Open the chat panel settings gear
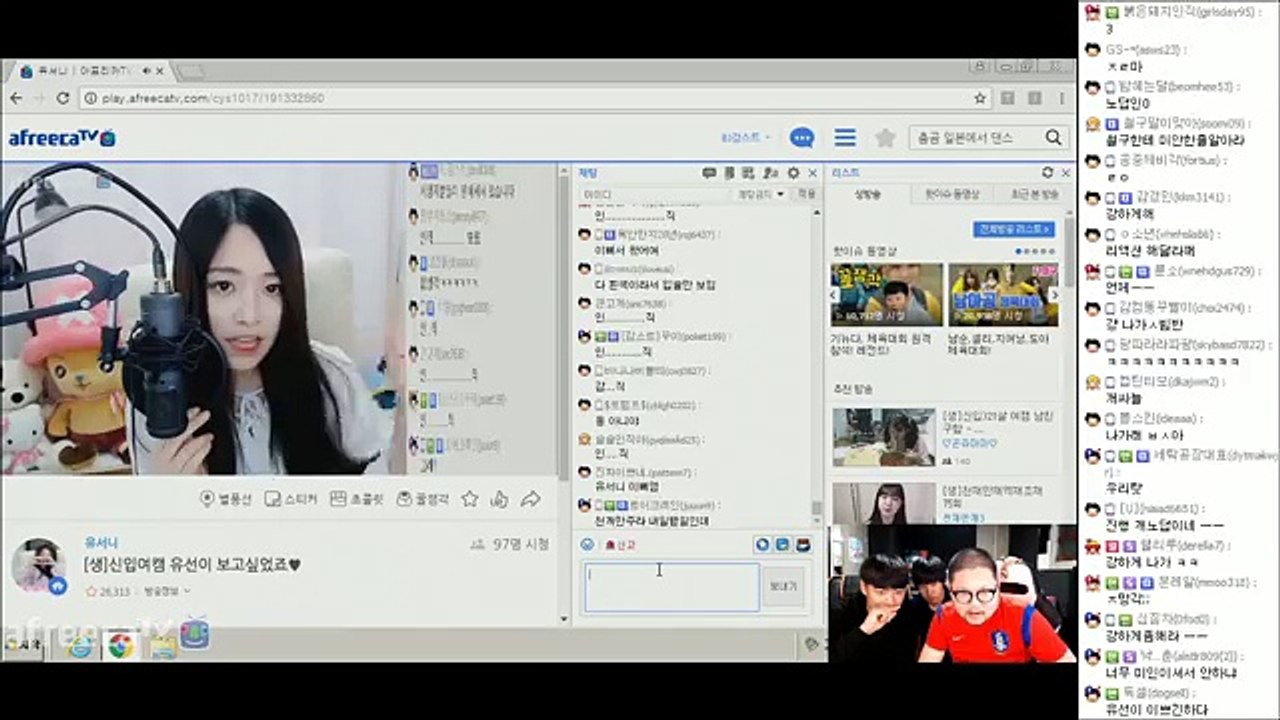Screen dimensions: 1280x720 pos(793,173)
